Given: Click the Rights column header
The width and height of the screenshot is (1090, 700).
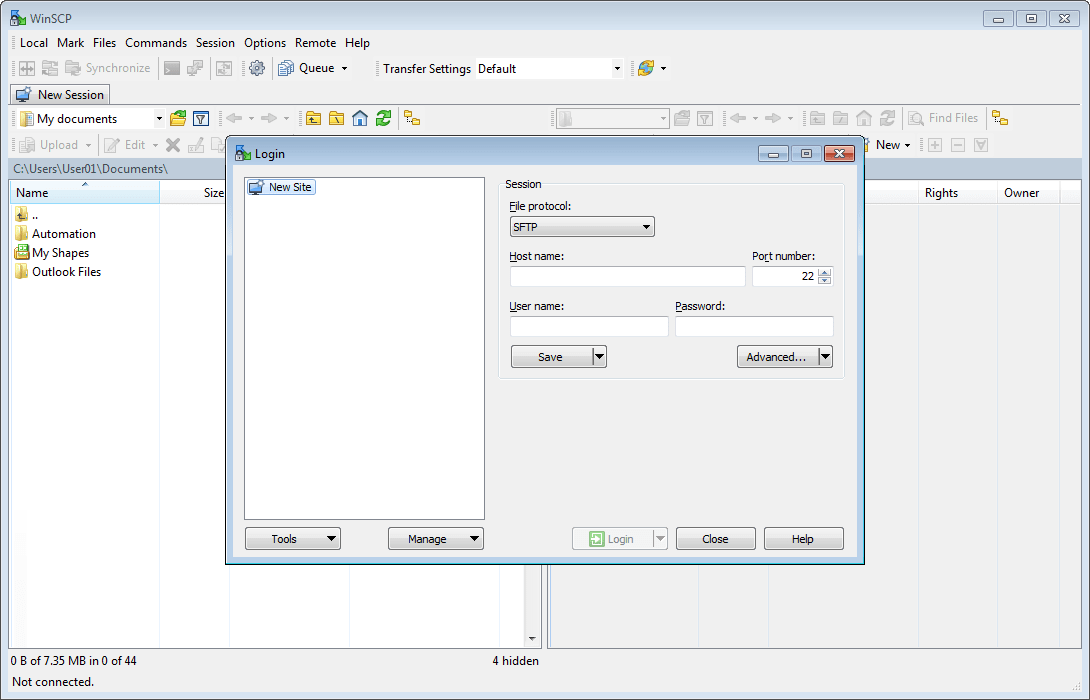Looking at the screenshot, I should click(958, 193).
